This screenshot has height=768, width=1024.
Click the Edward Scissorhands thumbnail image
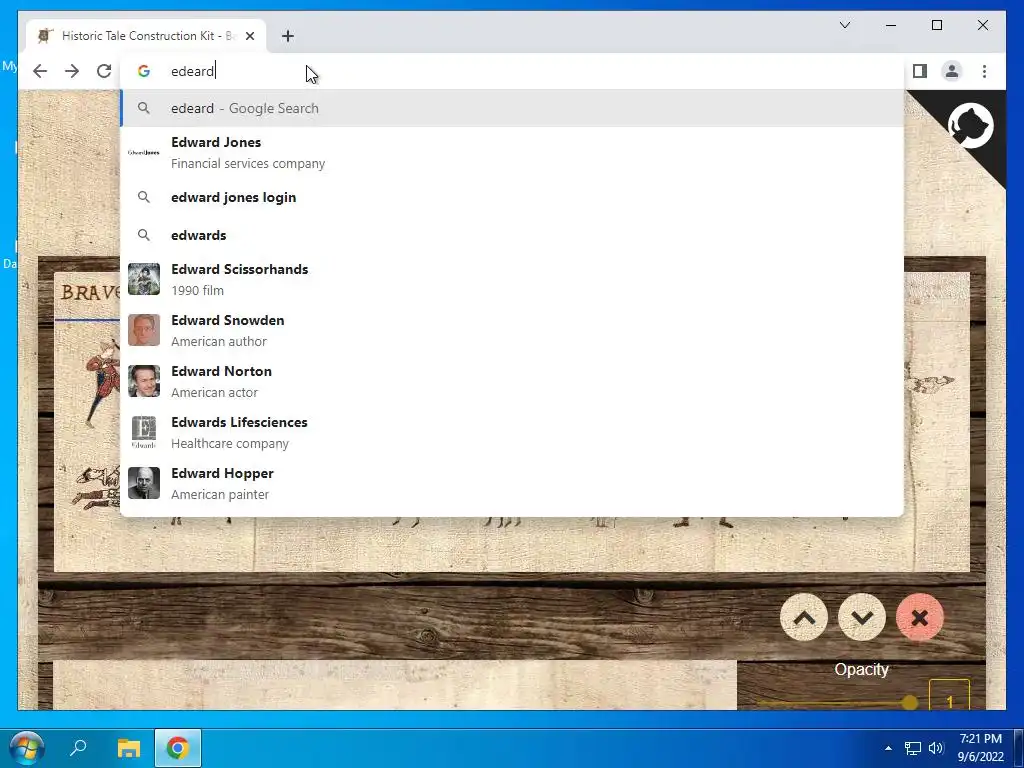click(x=144, y=280)
